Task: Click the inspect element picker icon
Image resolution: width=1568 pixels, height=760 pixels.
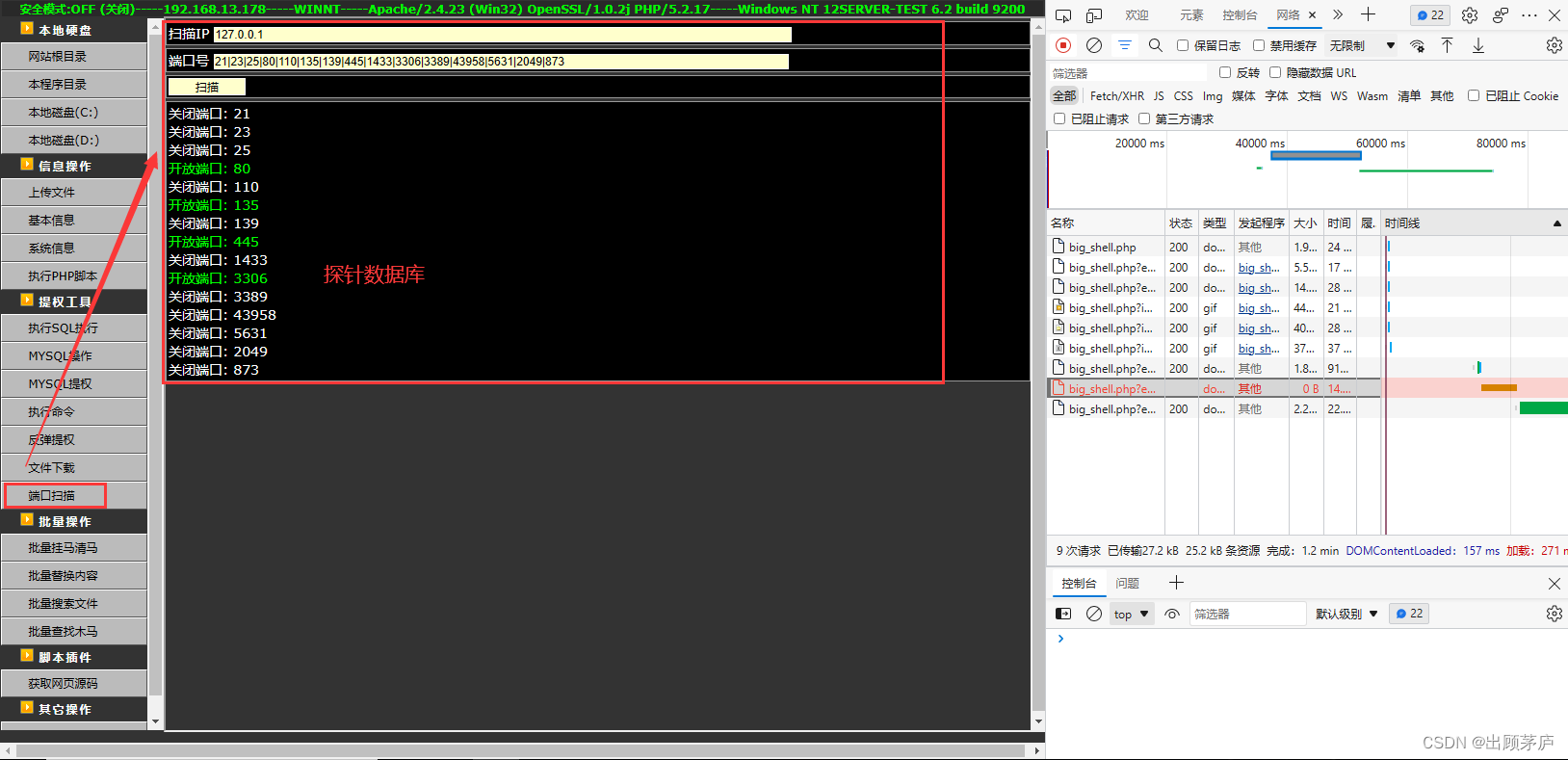Action: point(1063,15)
